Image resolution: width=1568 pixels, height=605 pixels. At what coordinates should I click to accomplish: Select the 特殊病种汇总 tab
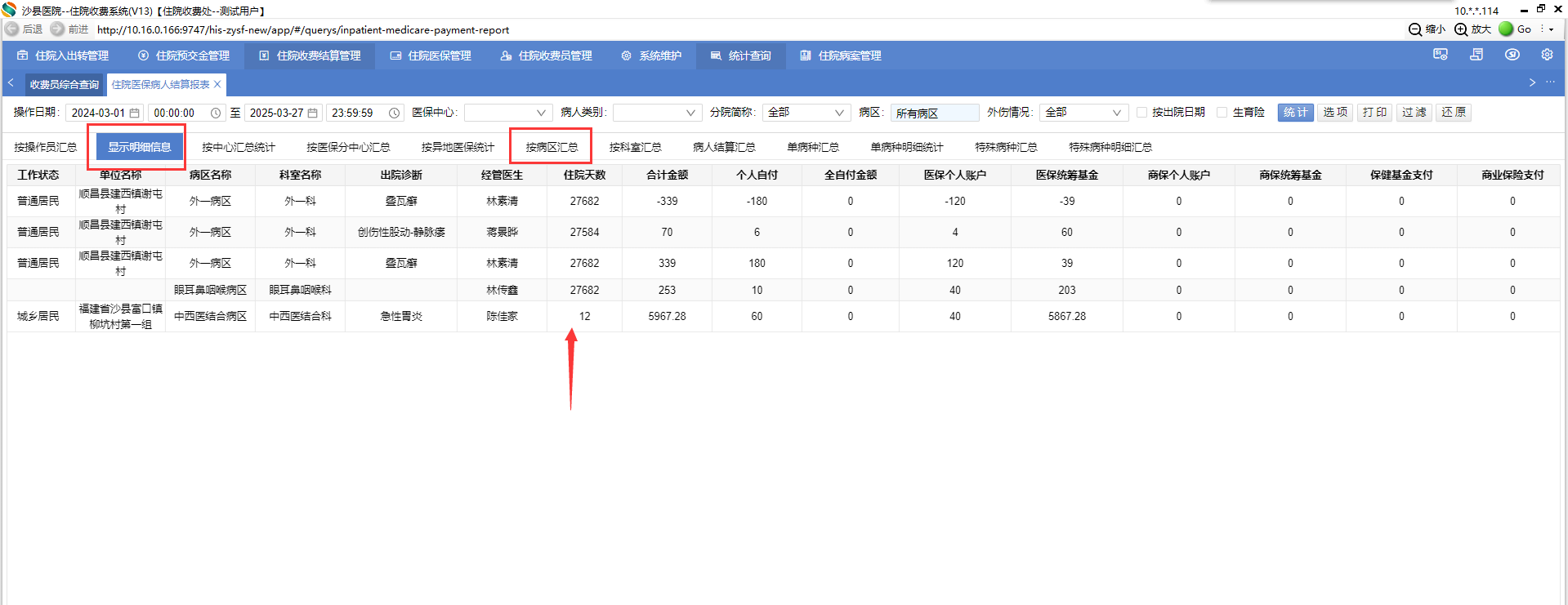click(1006, 147)
